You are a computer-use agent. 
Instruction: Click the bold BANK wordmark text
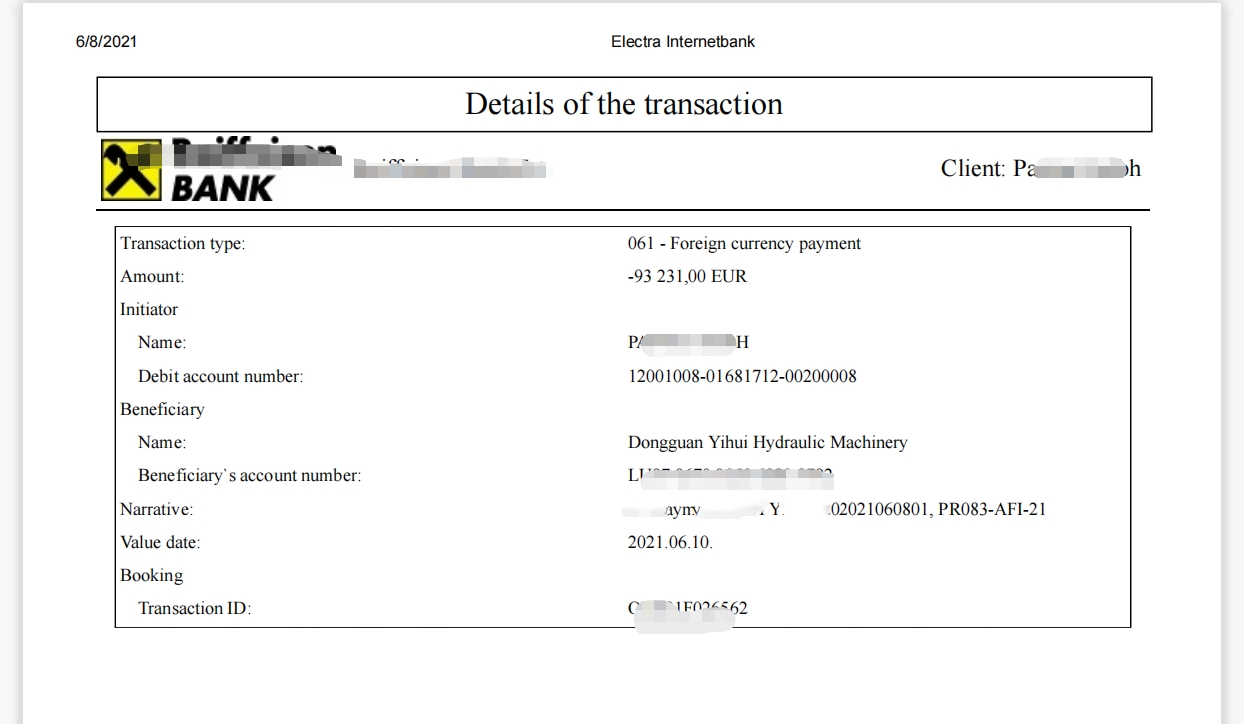click(222, 187)
